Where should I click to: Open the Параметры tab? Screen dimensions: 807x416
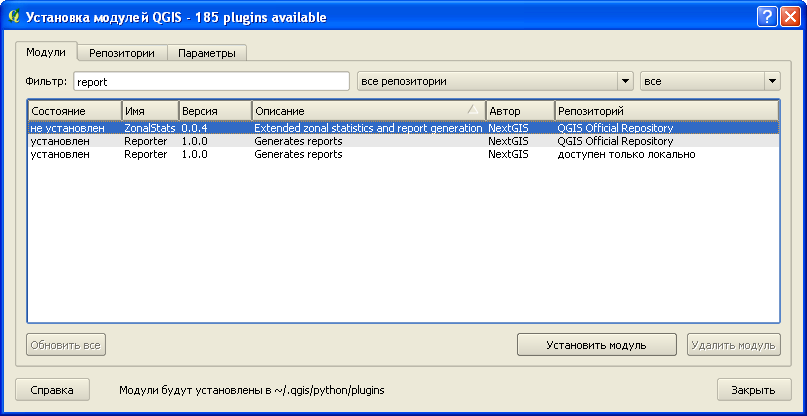coord(206,52)
